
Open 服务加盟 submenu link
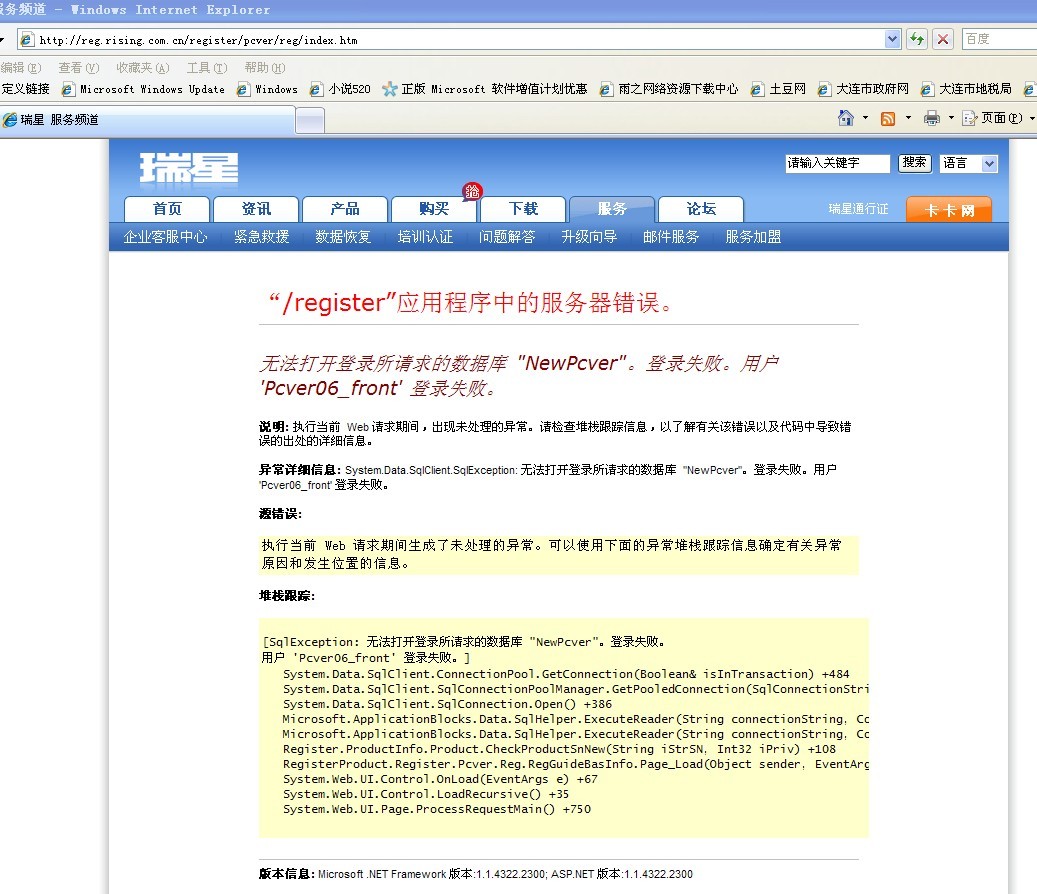[x=753, y=237]
